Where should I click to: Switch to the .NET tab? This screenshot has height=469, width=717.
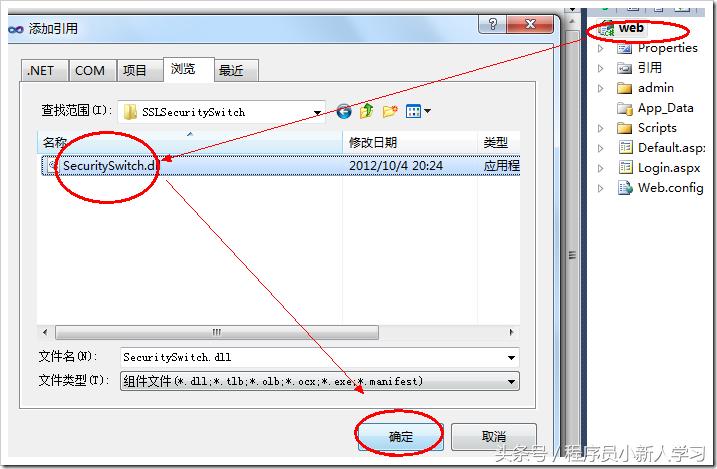[x=44, y=71]
